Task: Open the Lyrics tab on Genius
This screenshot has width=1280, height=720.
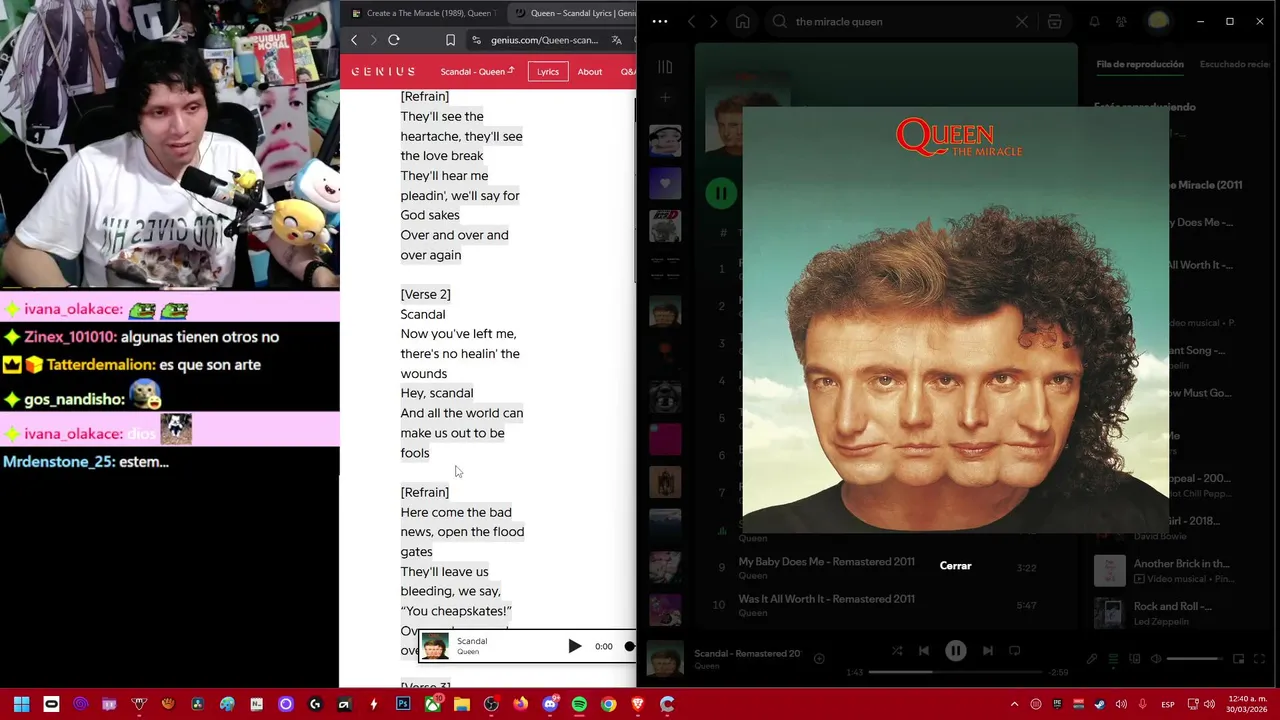Action: coord(548,71)
